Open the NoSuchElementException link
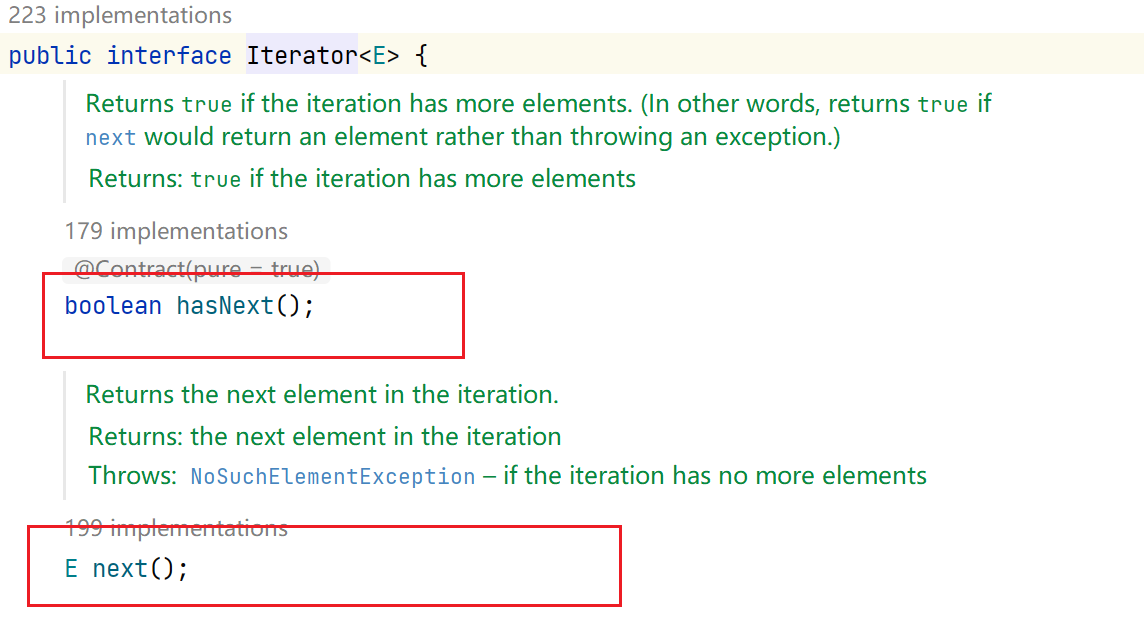 (332, 476)
